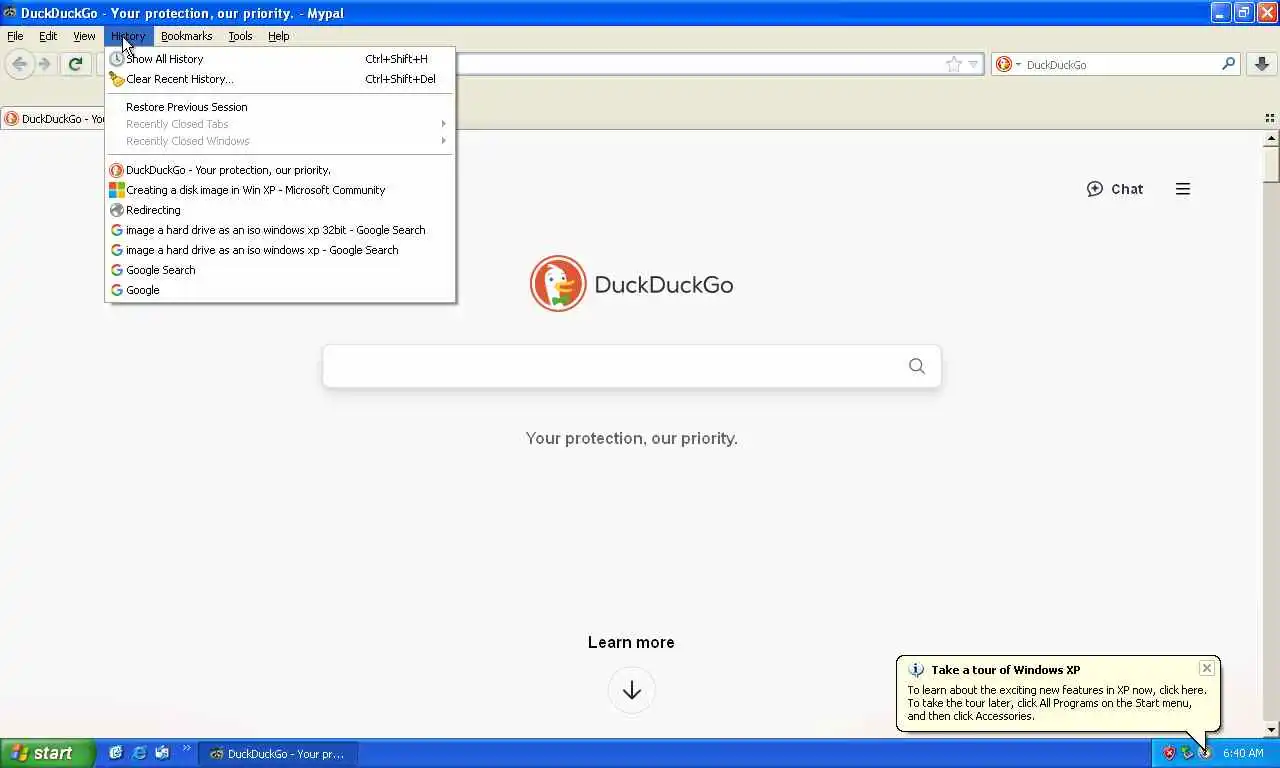Open the URL history dropdown arrow next to the star
The image size is (1280, 768).
click(973, 65)
